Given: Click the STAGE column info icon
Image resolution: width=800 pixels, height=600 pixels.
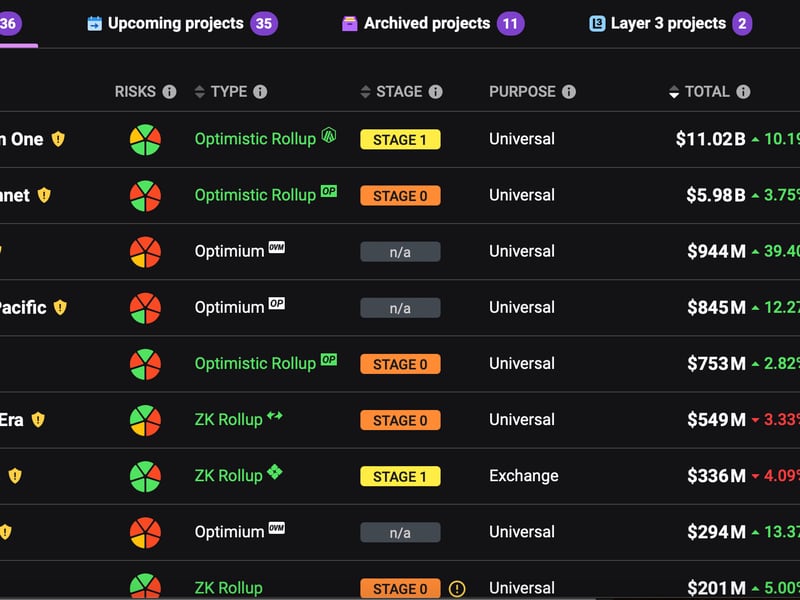Looking at the screenshot, I should click(x=435, y=92).
